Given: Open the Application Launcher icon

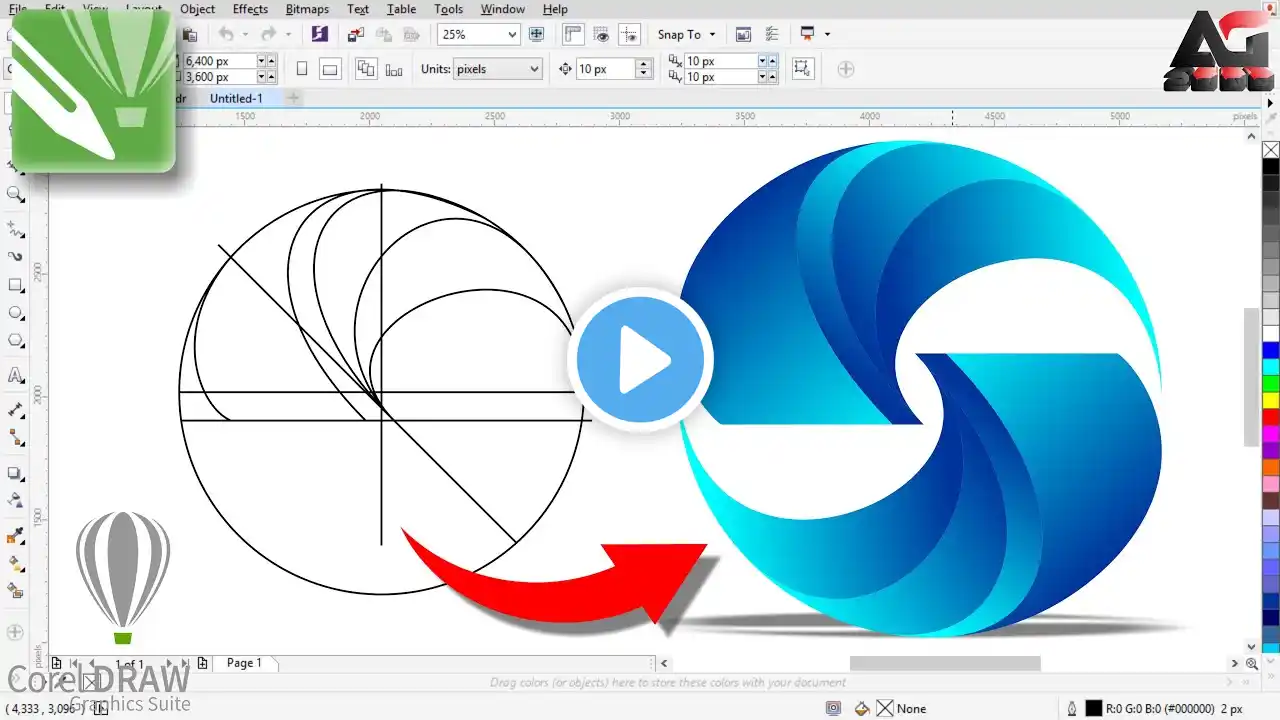Looking at the screenshot, I should (x=808, y=35).
